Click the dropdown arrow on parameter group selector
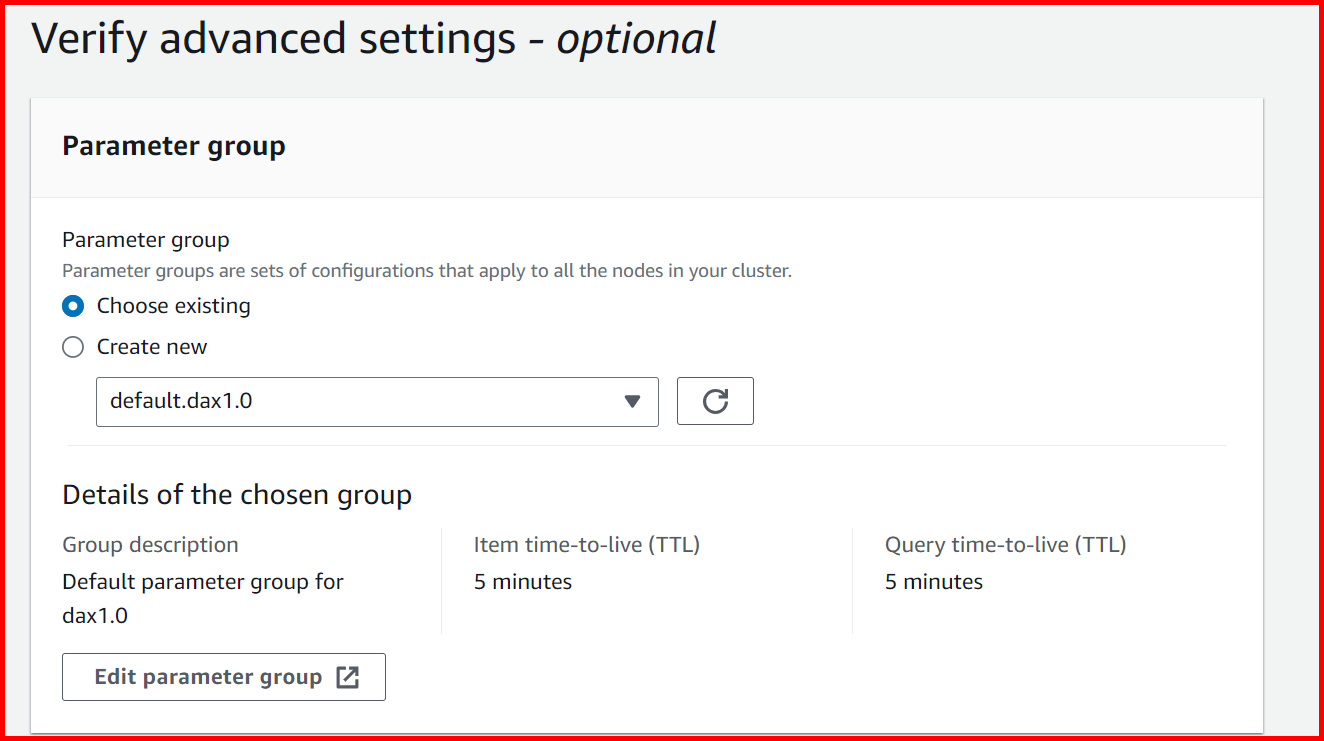Screen dimensions: 1324x741 pyautogui.click(x=632, y=401)
